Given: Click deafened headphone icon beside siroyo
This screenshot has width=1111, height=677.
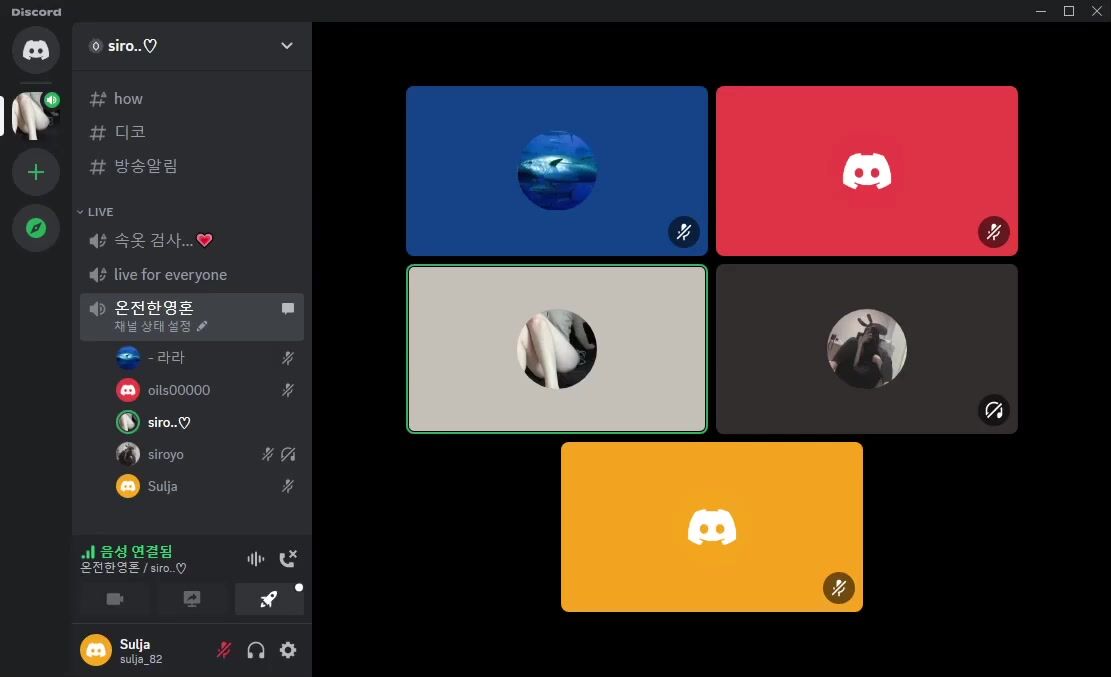Looking at the screenshot, I should (288, 454).
